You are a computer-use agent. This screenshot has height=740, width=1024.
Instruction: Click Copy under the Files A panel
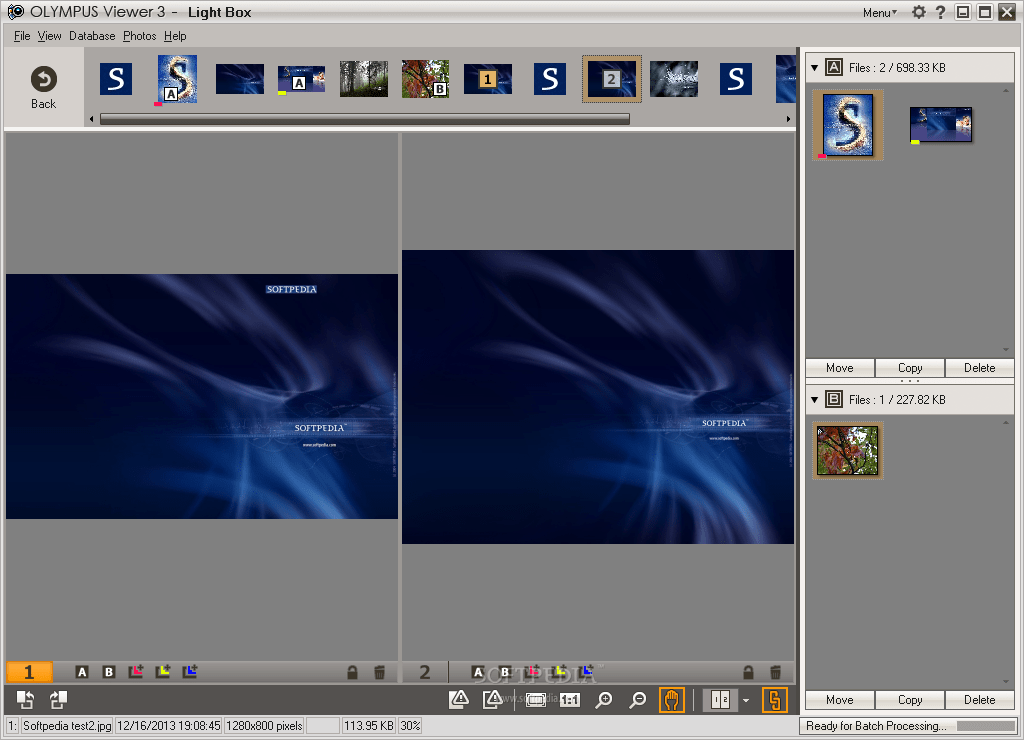click(909, 367)
